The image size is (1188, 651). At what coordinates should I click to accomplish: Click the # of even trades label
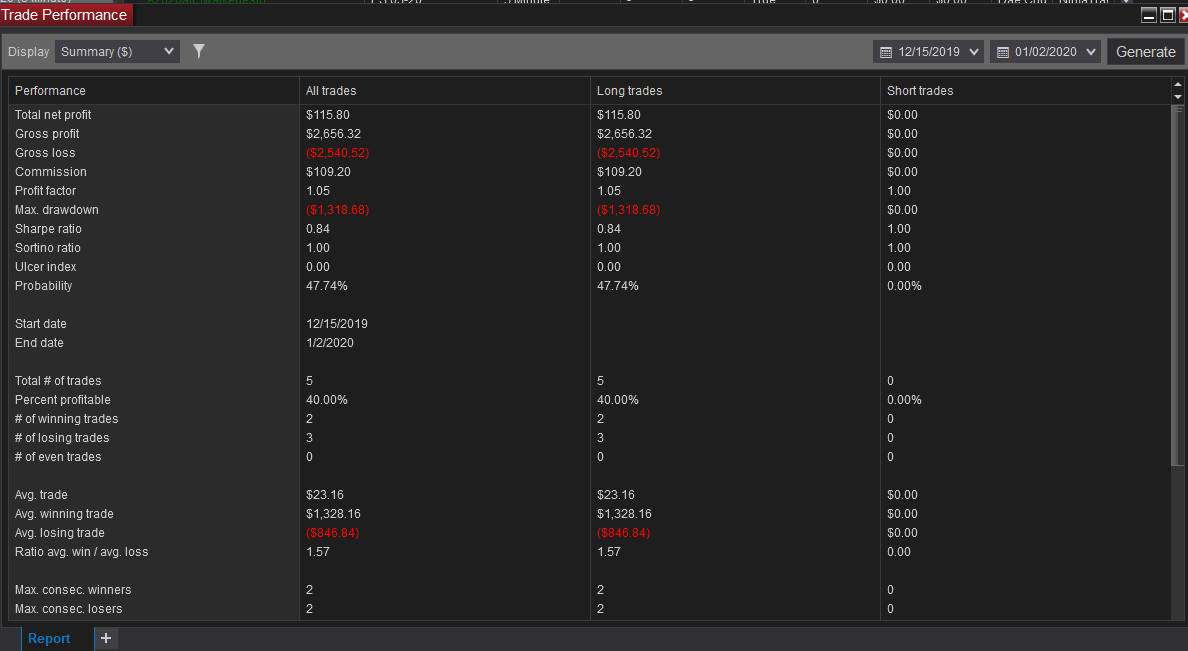[58, 456]
